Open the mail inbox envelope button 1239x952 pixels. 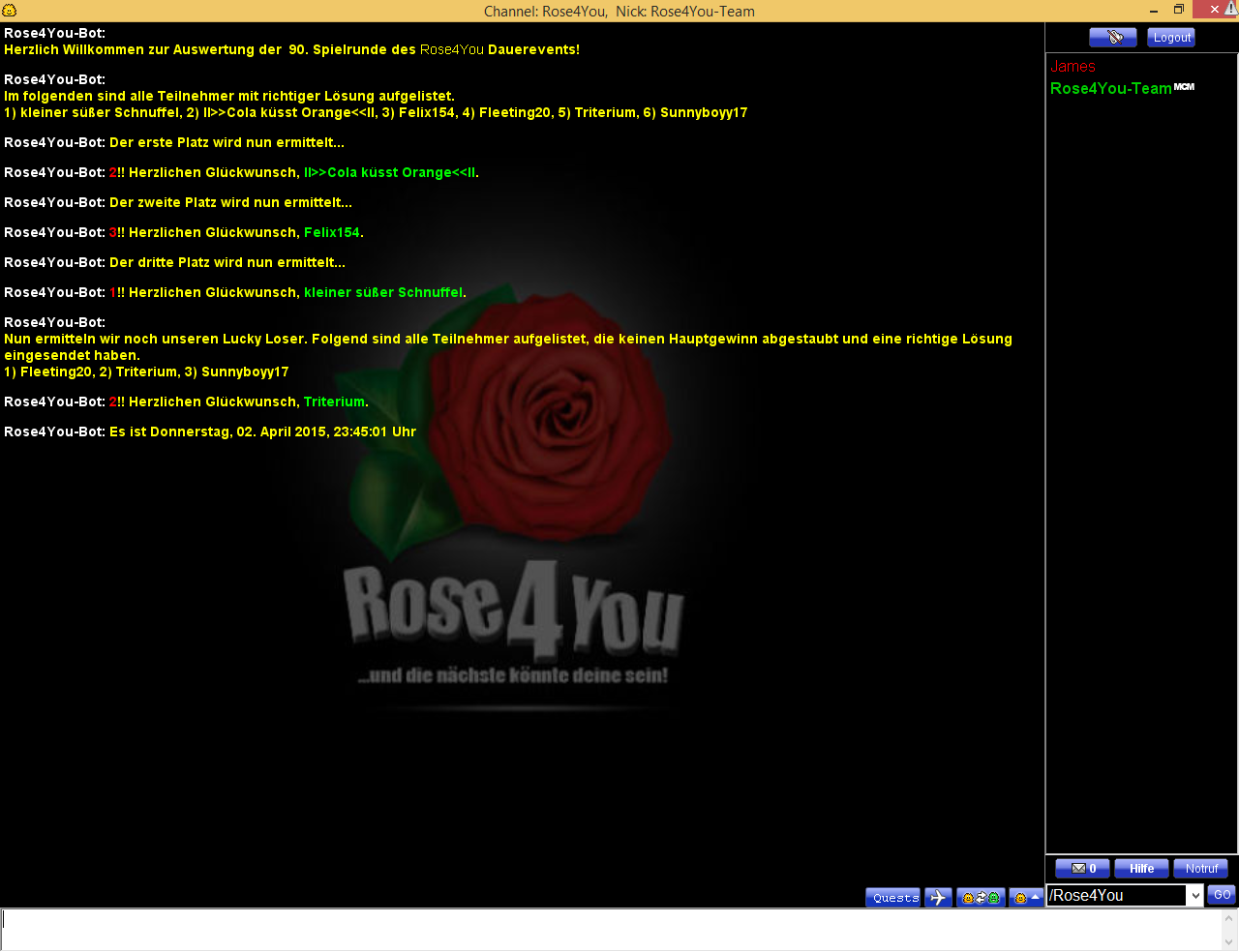pos(1082,869)
